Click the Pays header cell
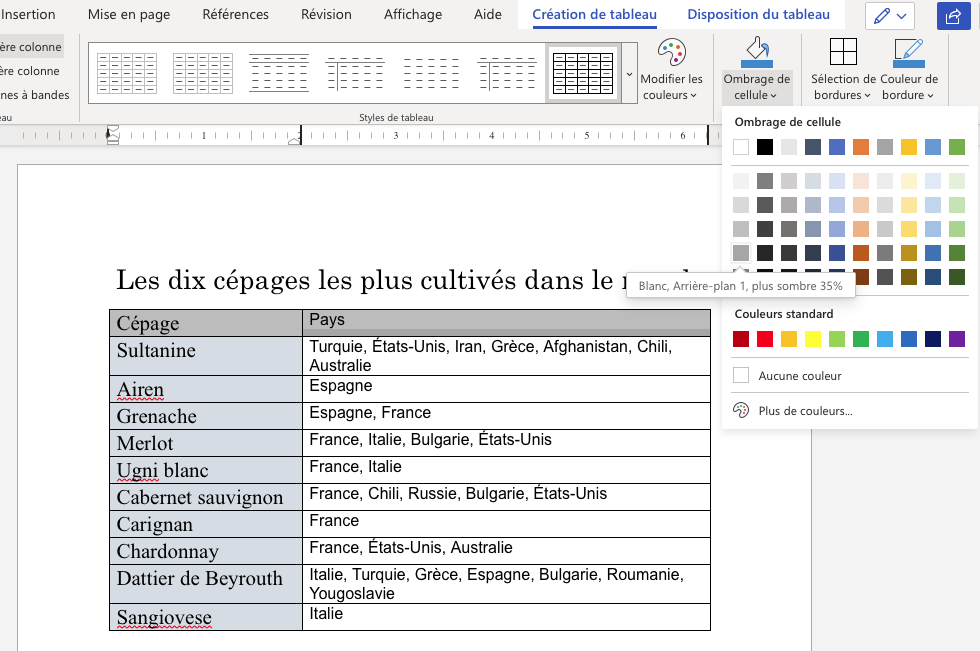 (x=506, y=323)
